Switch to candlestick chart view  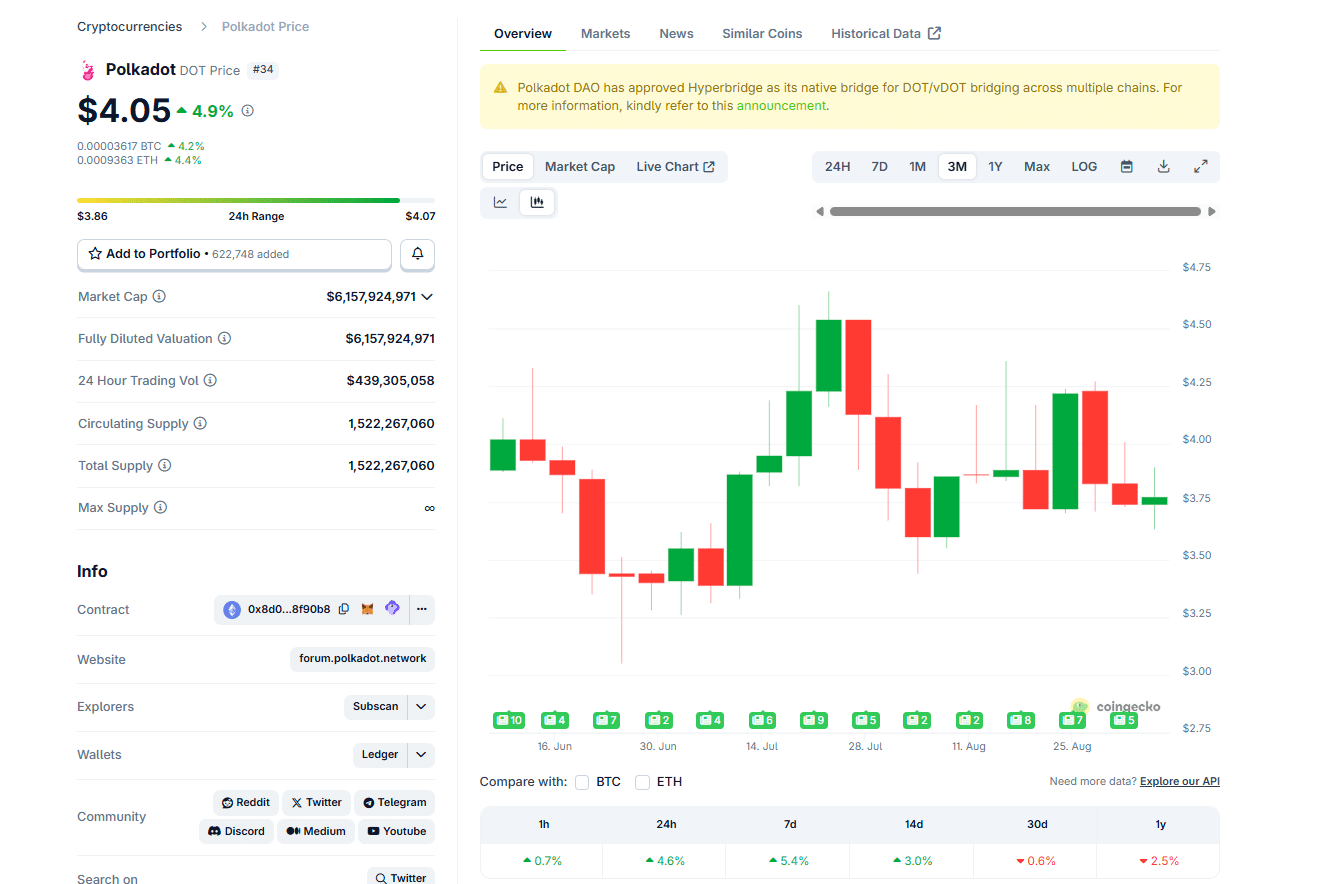[537, 203]
